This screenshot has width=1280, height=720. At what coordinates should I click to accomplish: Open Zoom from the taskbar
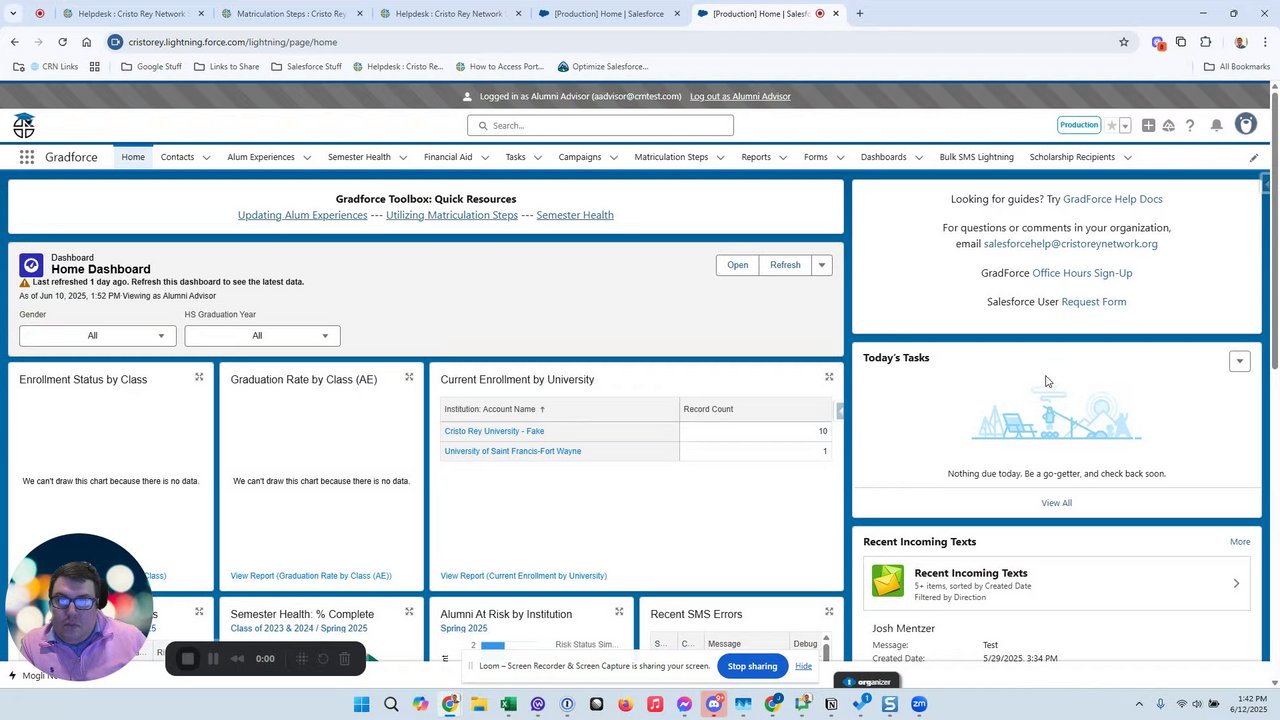pyautogui.click(x=919, y=705)
